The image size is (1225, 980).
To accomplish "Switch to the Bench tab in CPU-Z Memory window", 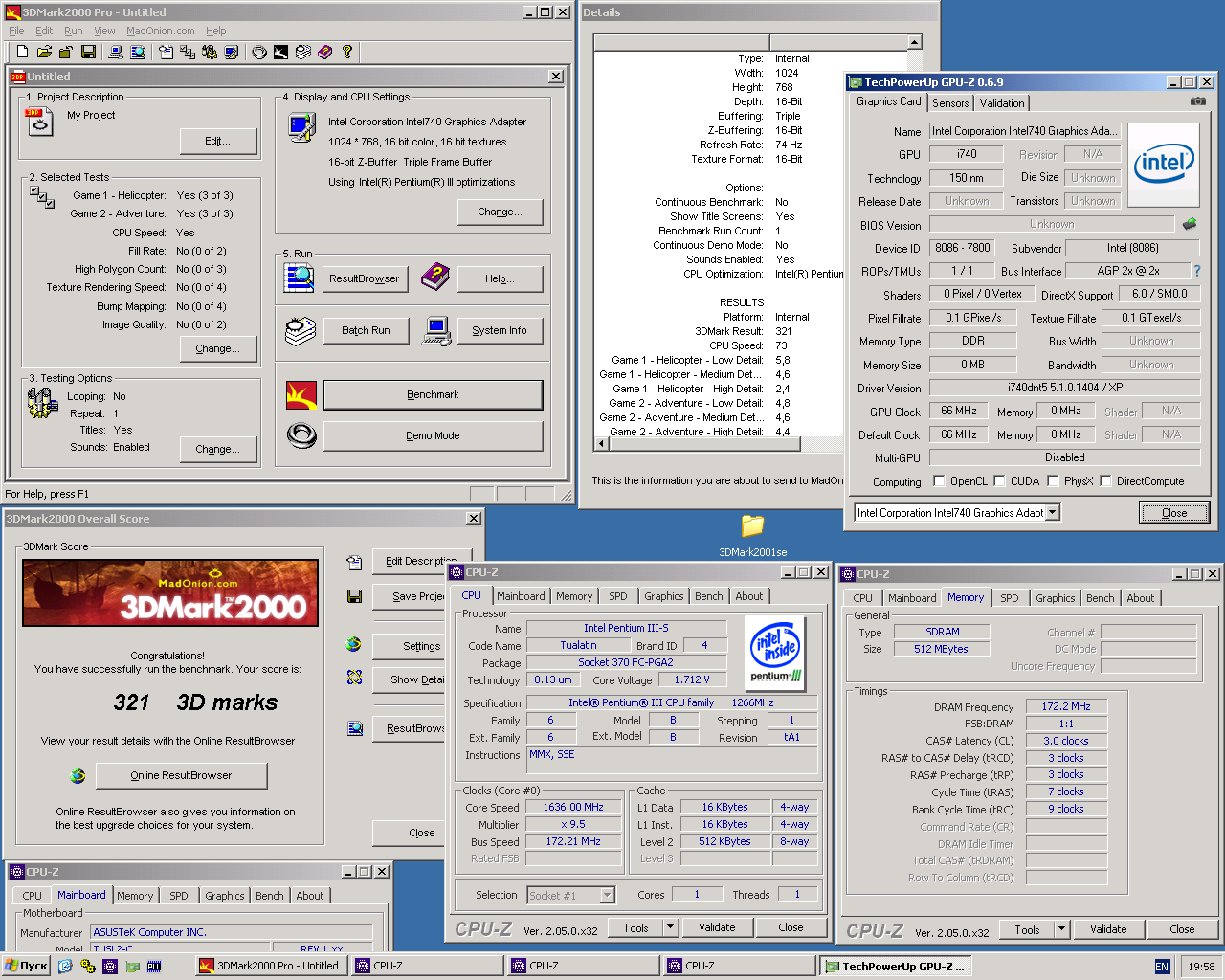I will [x=1101, y=598].
